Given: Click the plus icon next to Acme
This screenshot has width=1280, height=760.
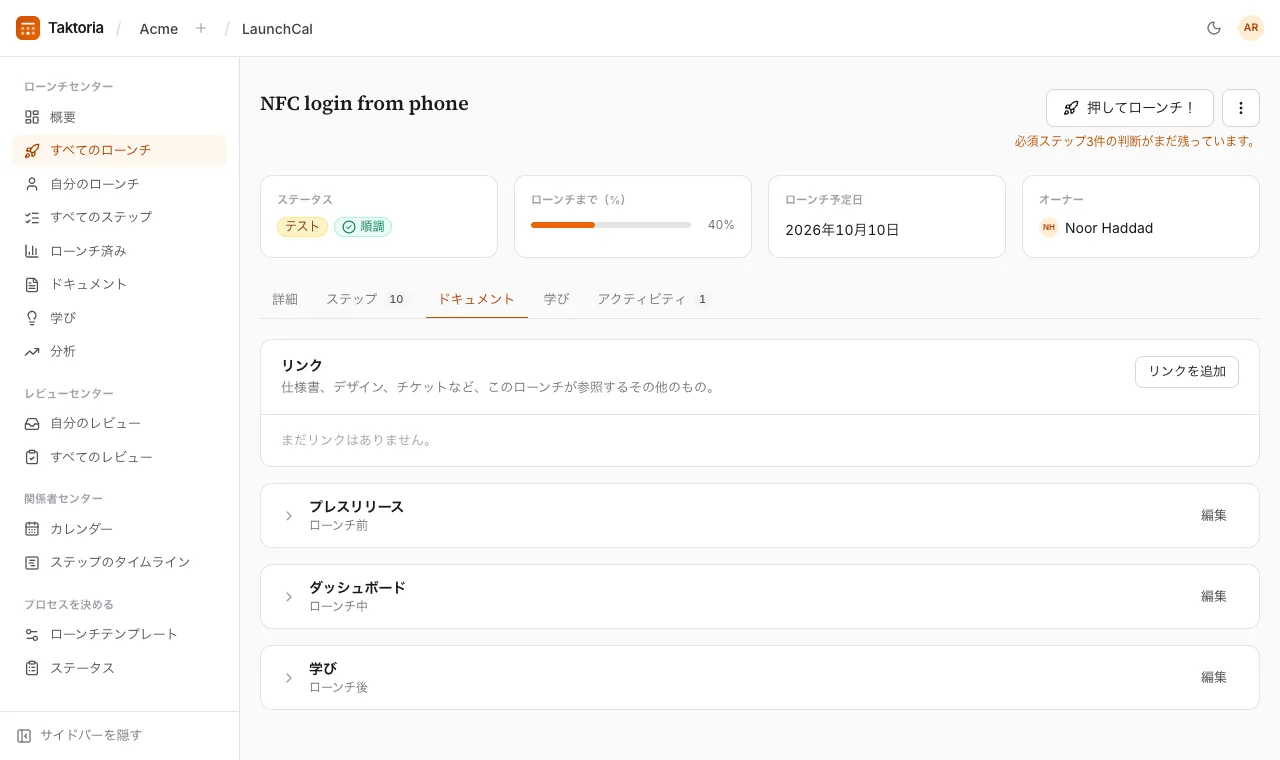Looking at the screenshot, I should (x=201, y=28).
